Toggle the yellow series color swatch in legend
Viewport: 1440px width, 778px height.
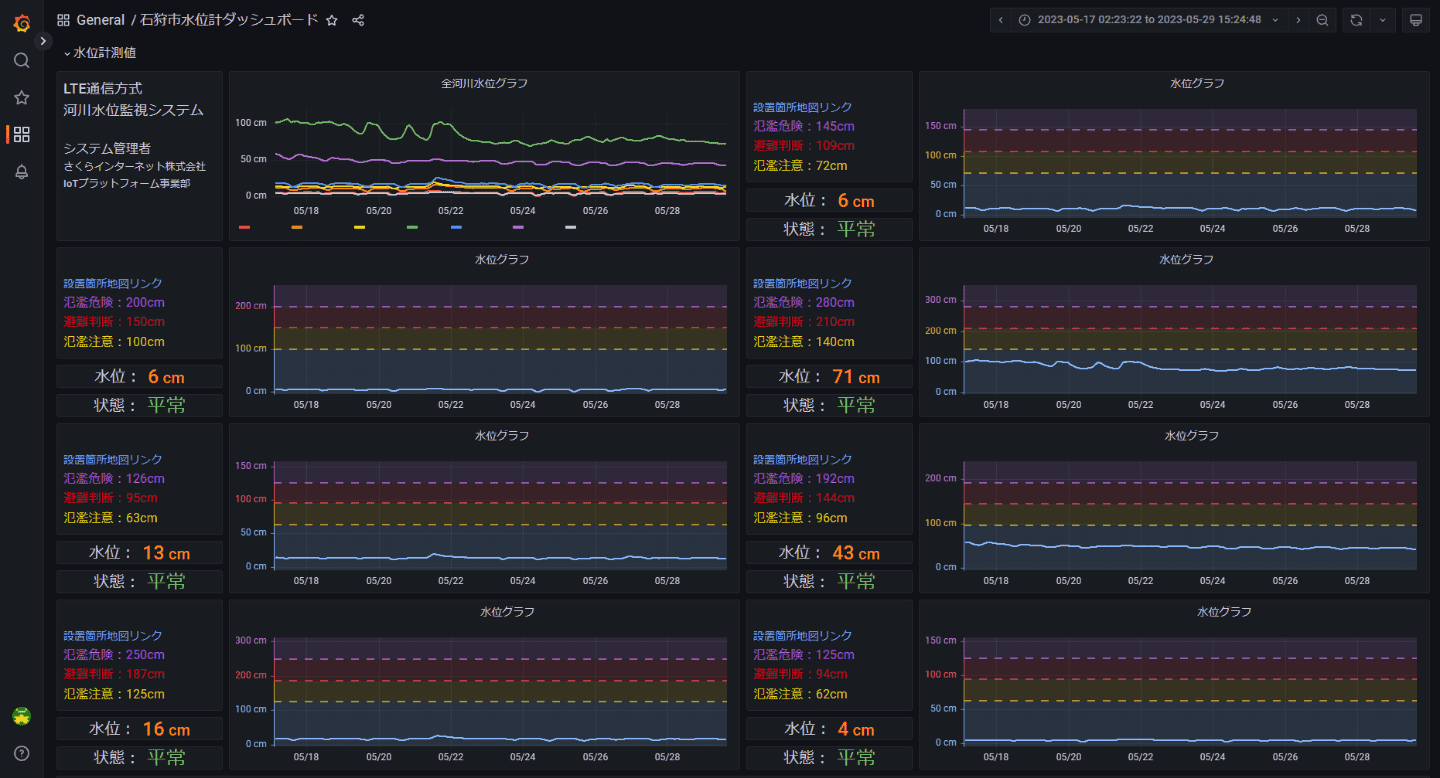(x=359, y=228)
